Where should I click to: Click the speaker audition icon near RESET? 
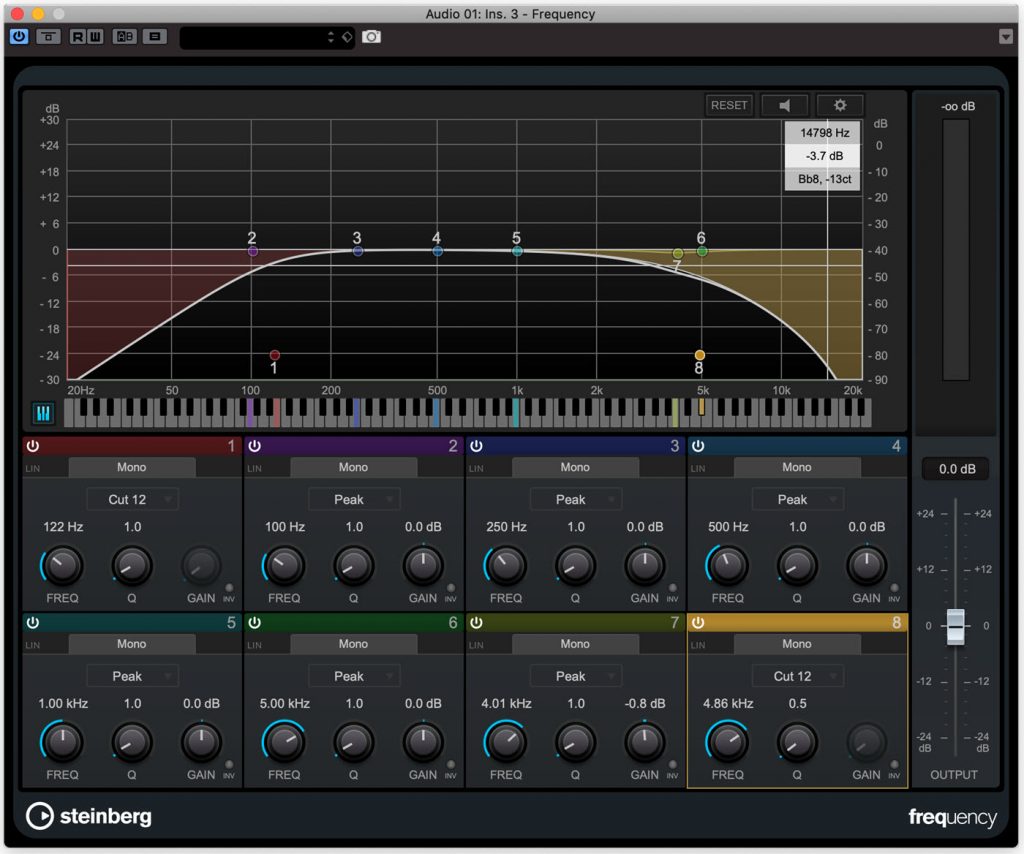pyautogui.click(x=785, y=104)
